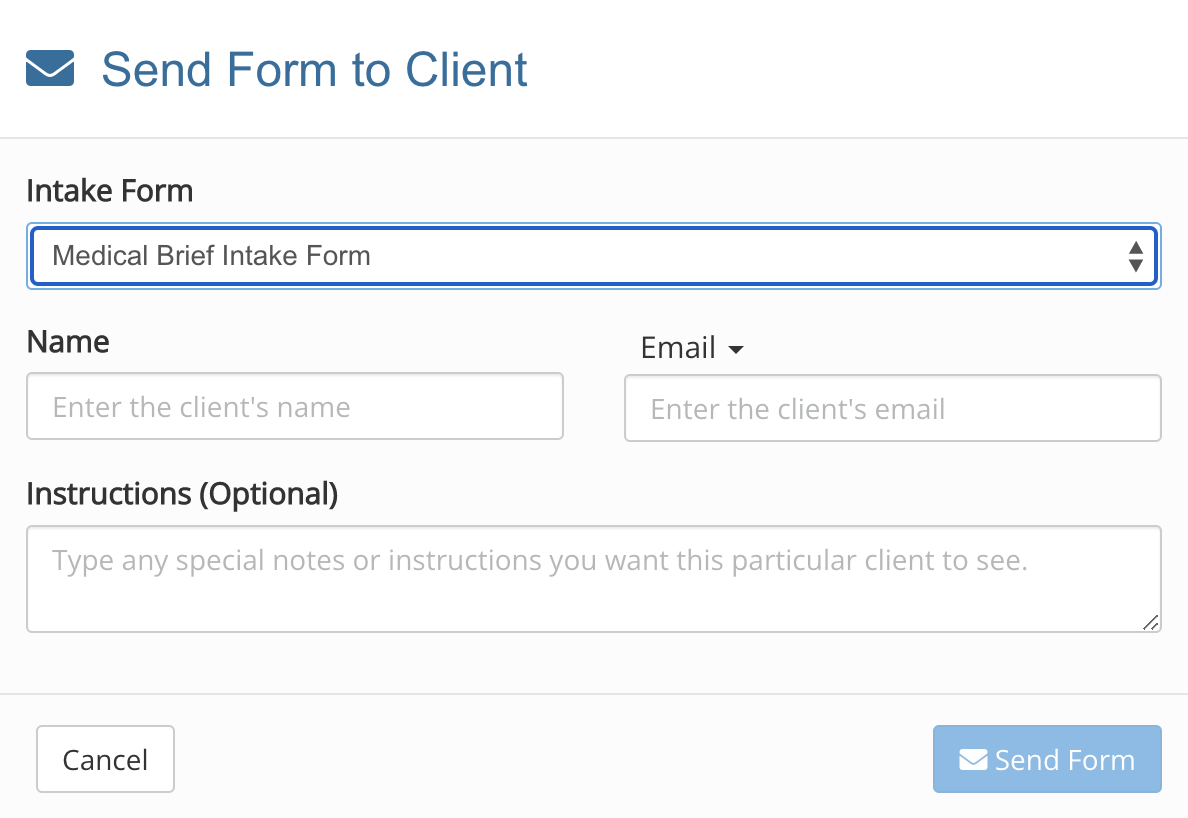Click inside the Instructions text area

pos(594,590)
